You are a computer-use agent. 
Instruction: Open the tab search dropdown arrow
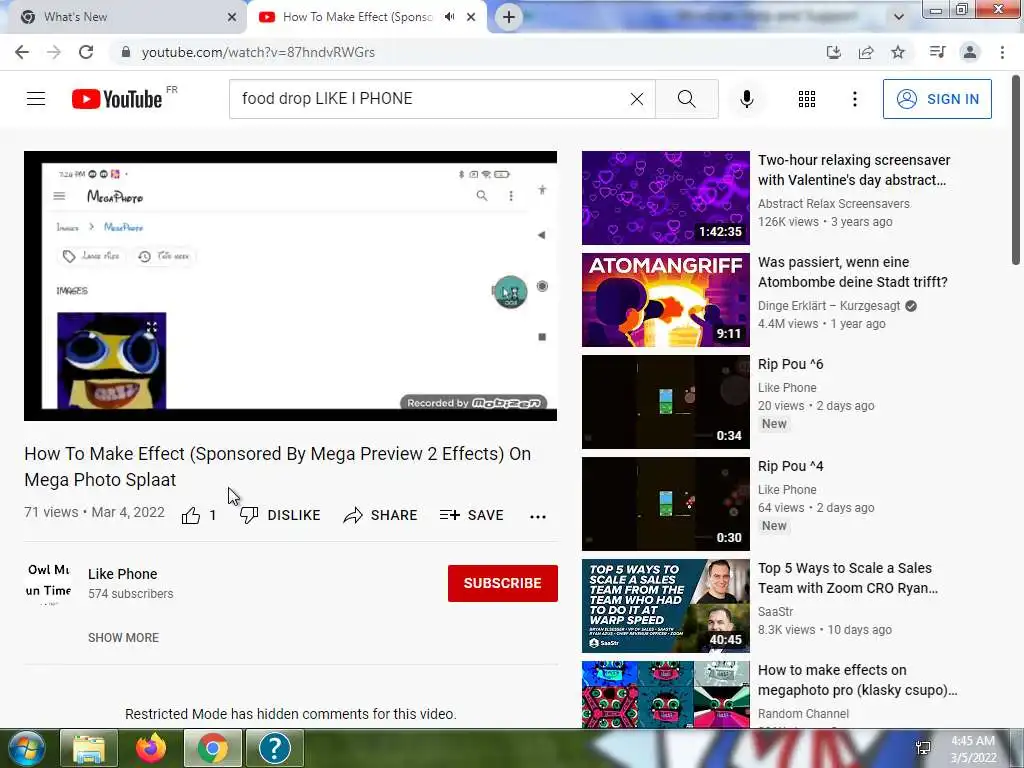point(899,17)
